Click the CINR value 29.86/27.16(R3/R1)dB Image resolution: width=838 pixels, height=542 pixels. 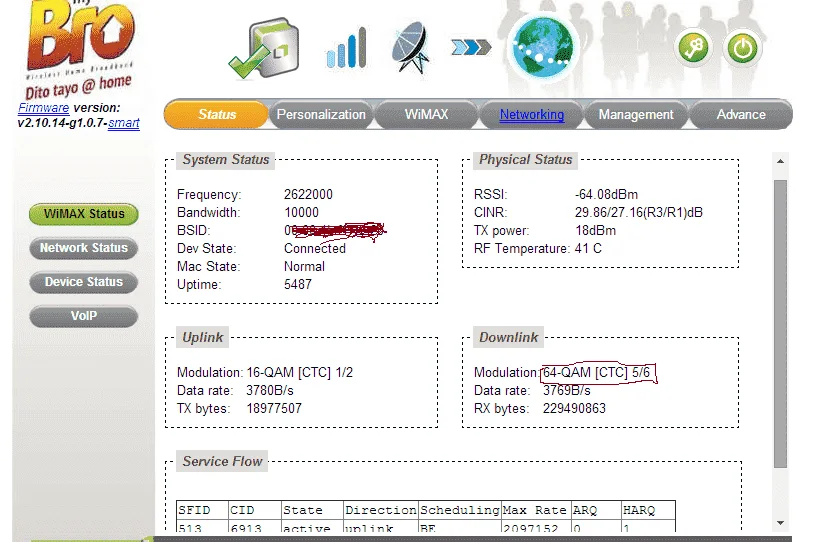pyautogui.click(x=639, y=213)
